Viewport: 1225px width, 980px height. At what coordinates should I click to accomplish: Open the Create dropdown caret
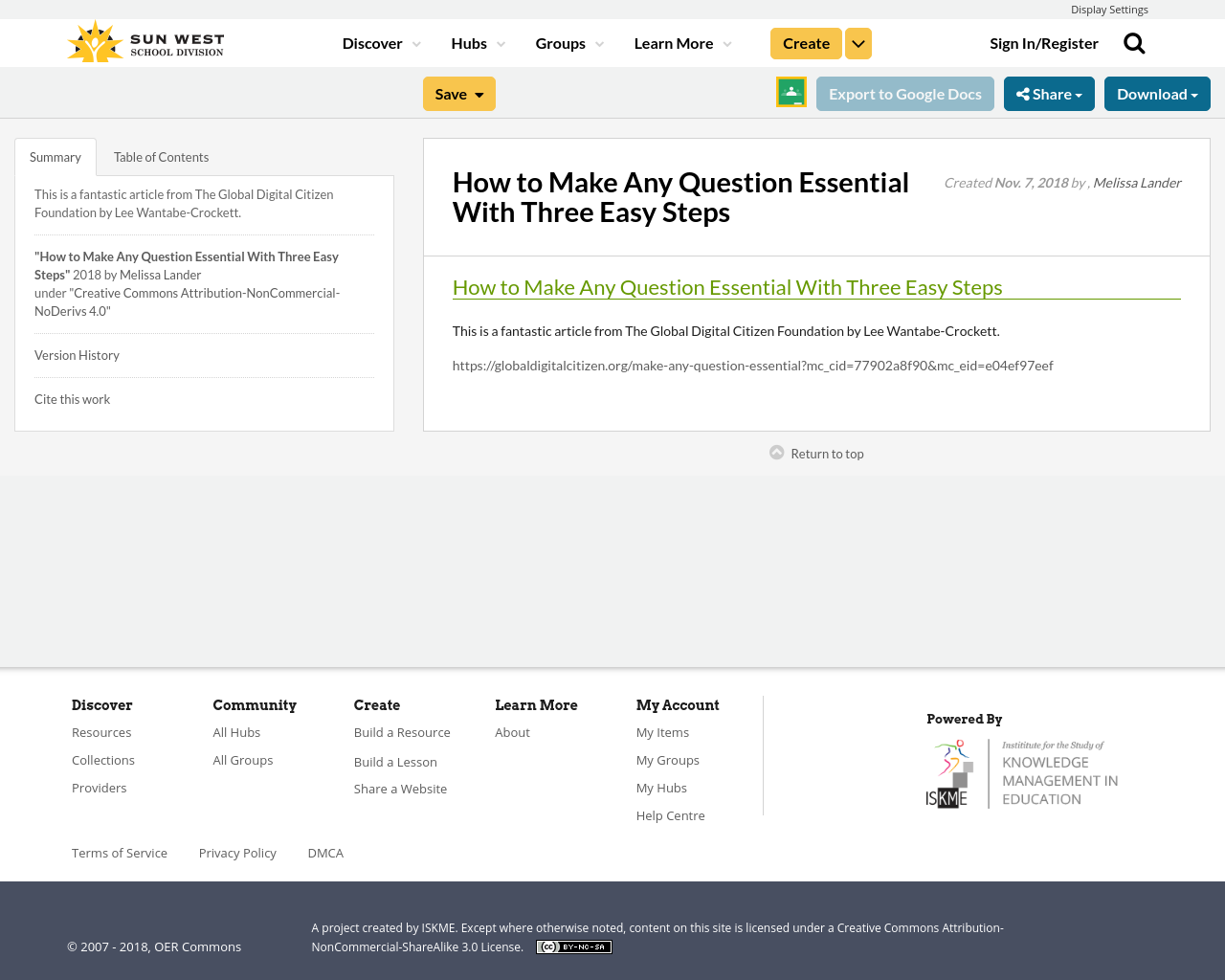857,42
